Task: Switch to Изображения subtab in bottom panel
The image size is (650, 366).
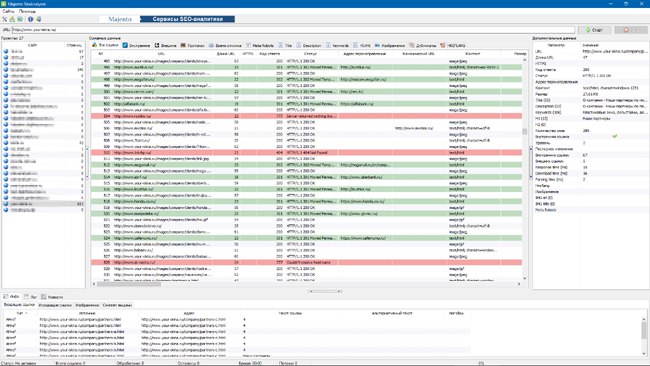Action: coord(87,305)
